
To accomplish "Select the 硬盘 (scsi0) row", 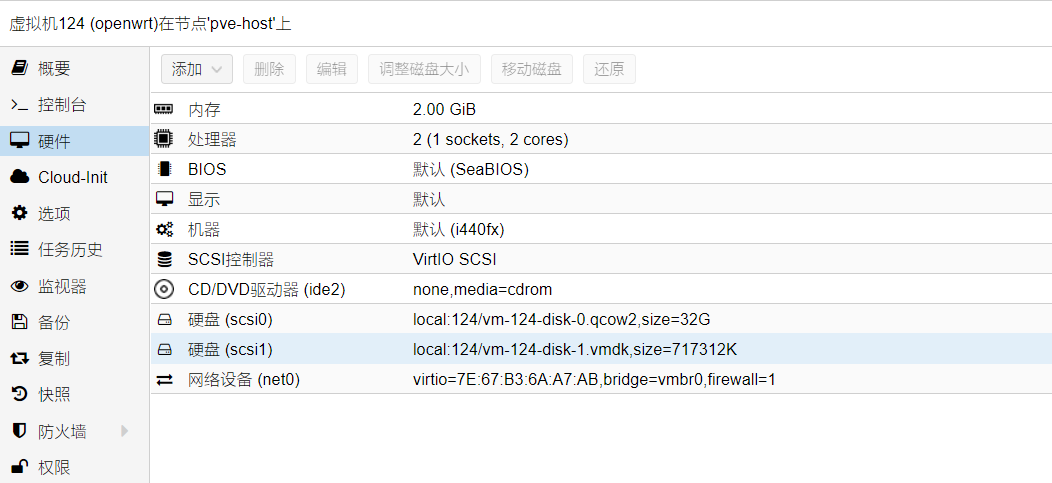I will (601, 319).
